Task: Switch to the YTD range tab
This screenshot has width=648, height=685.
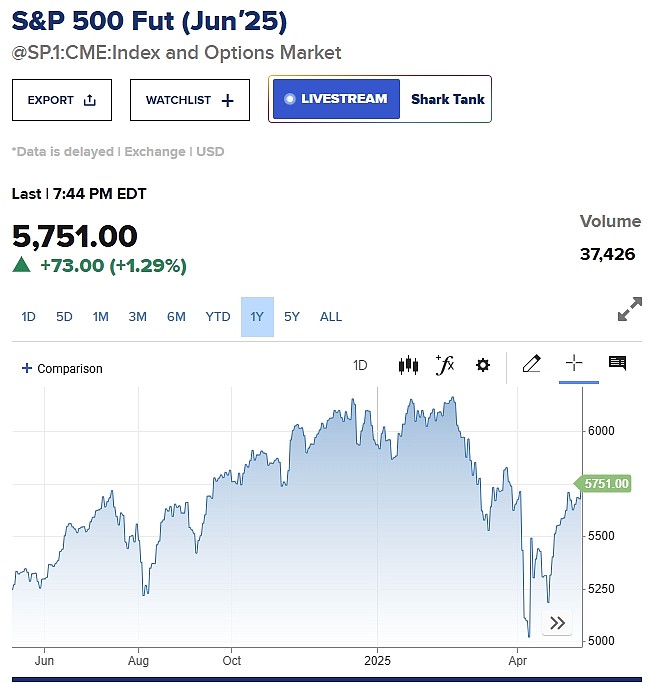Action: [218, 317]
